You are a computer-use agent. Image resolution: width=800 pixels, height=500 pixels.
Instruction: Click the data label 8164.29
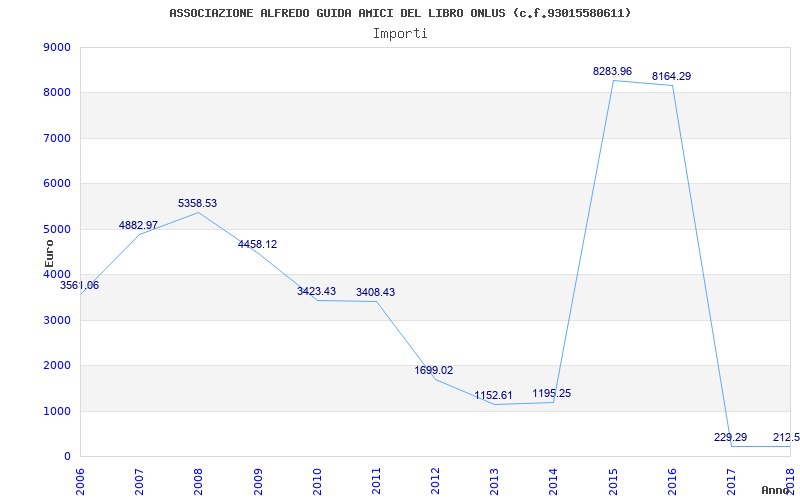(x=671, y=77)
